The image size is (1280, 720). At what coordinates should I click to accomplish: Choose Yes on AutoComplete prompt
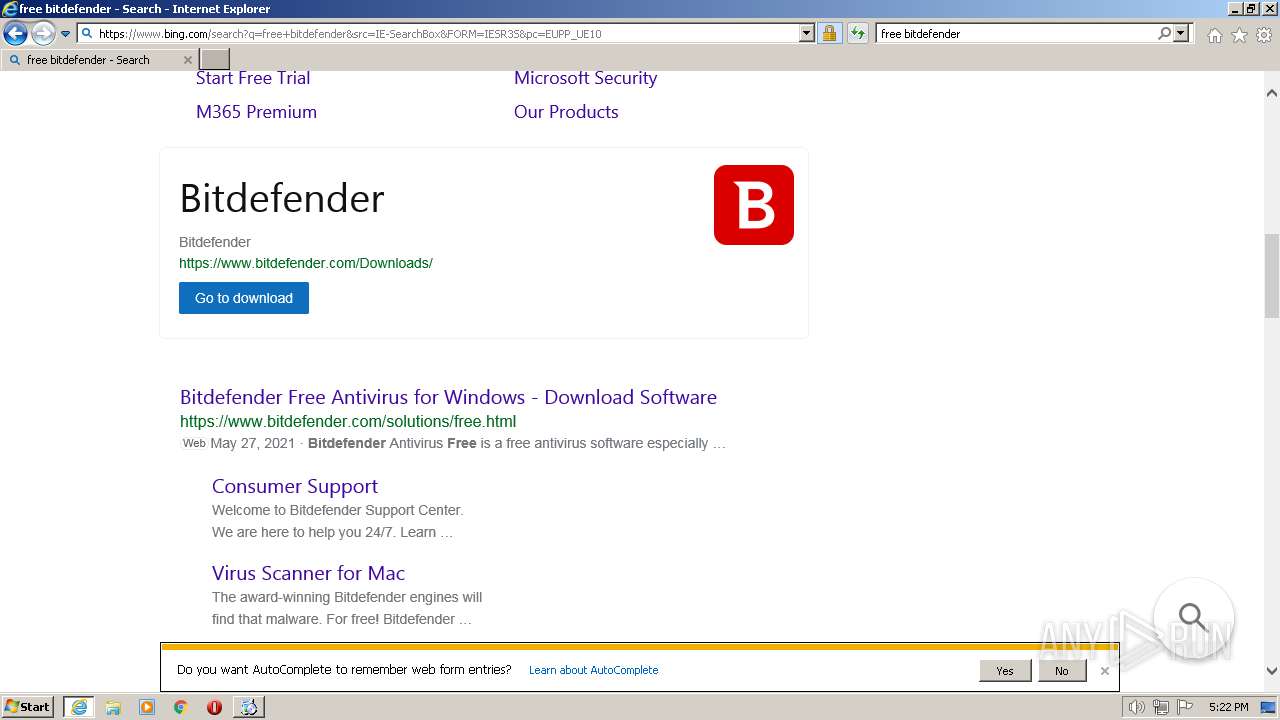coord(1005,671)
